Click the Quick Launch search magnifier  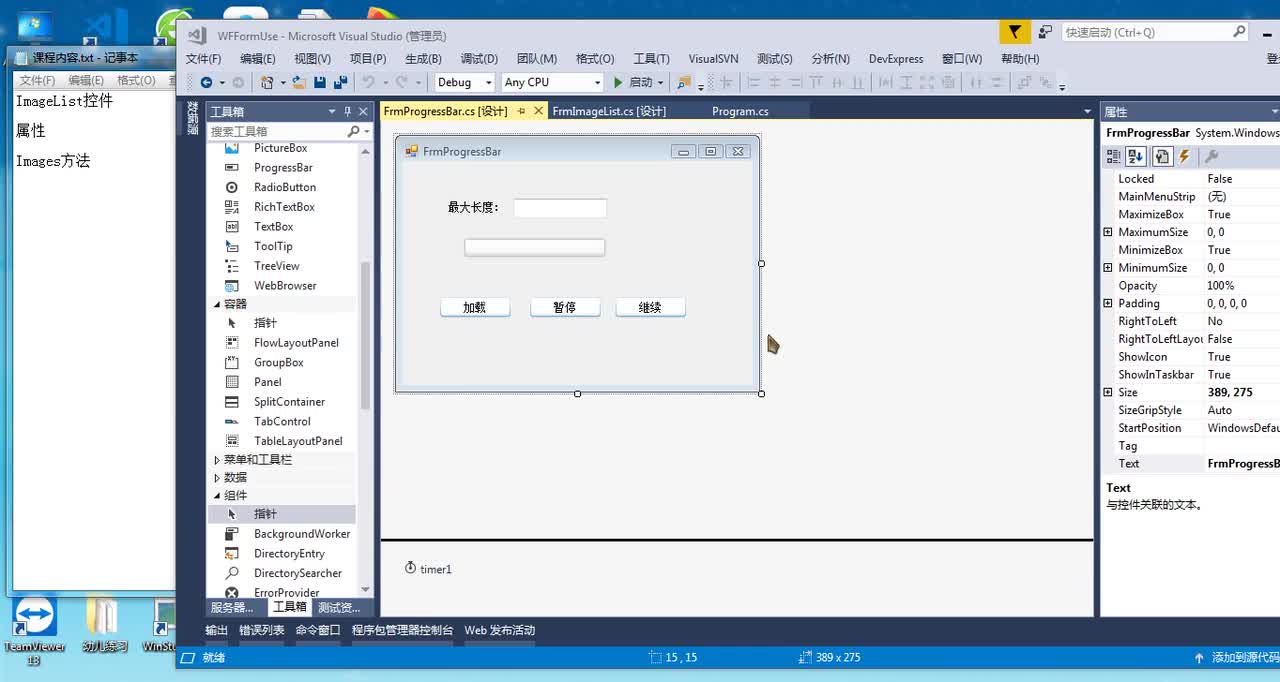click(x=1240, y=32)
